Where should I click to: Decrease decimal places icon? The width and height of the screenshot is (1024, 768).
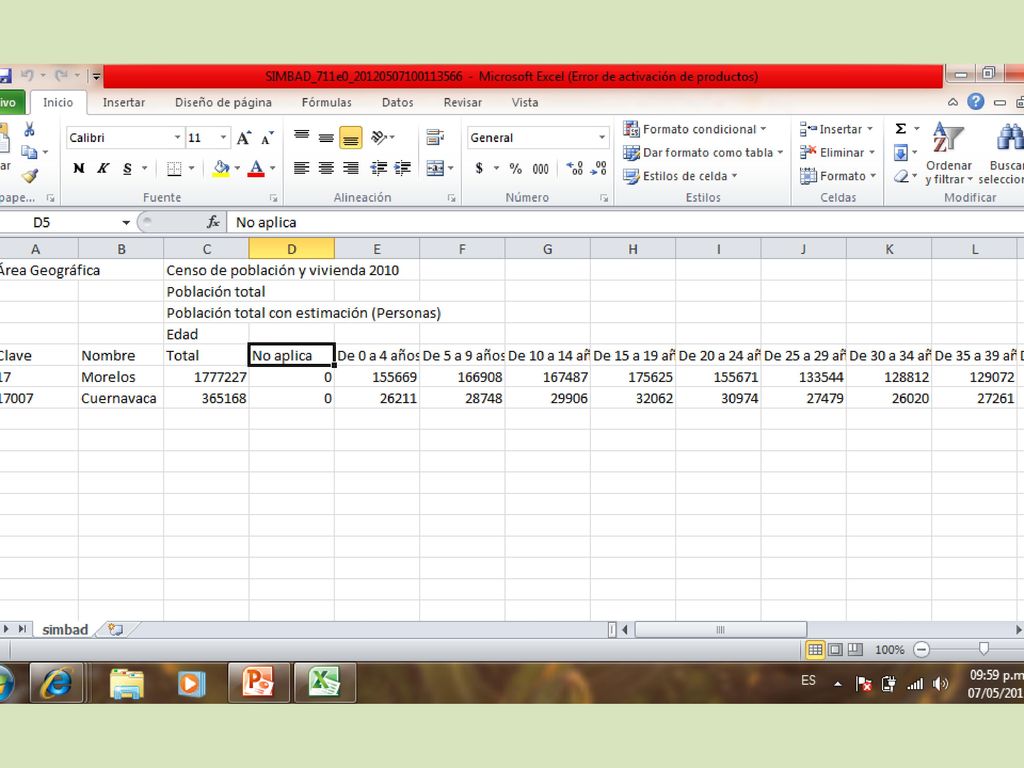(599, 168)
